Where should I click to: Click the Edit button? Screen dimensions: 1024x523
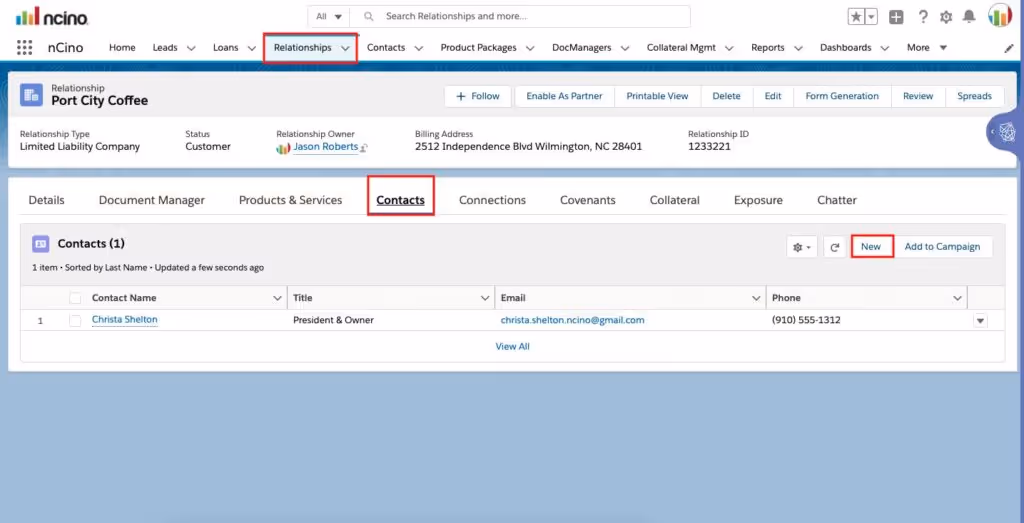tap(773, 96)
